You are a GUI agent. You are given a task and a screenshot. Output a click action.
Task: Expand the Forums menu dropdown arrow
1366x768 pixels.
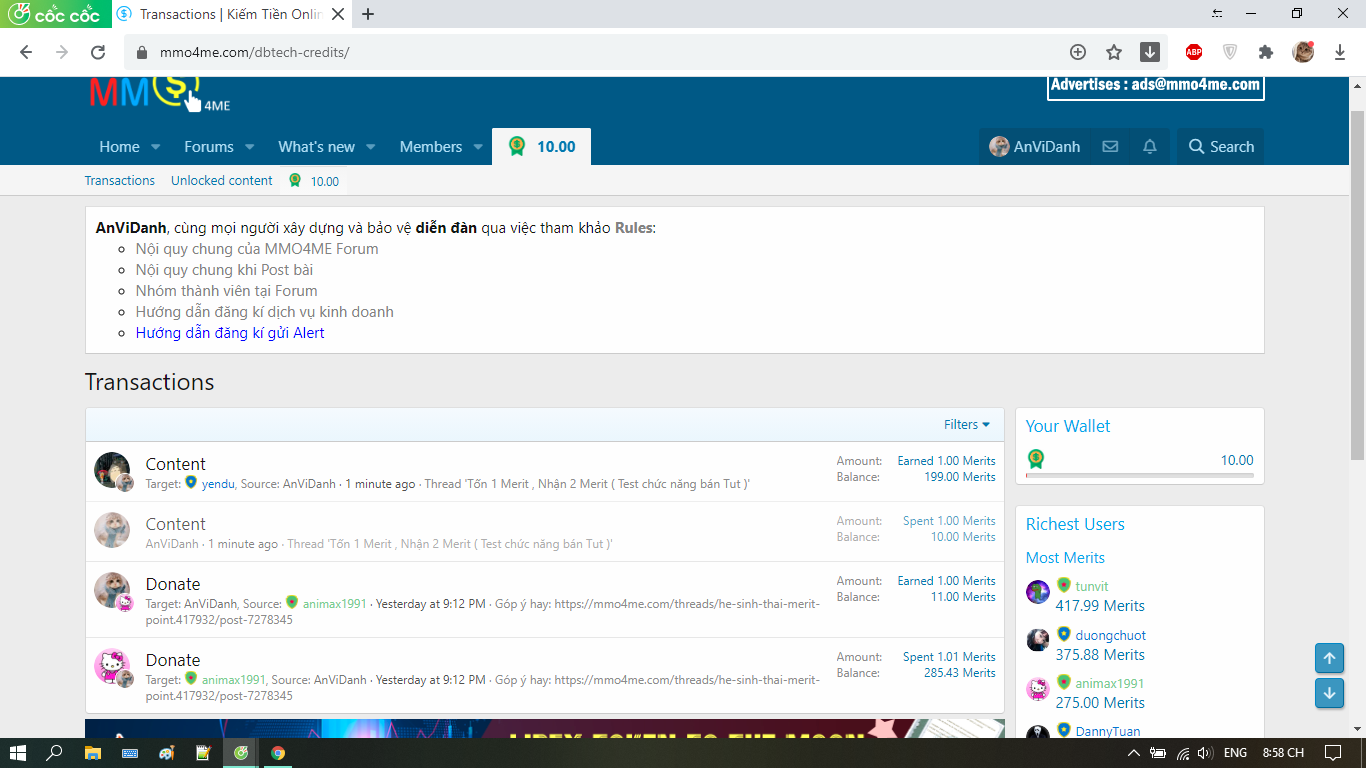(250, 146)
